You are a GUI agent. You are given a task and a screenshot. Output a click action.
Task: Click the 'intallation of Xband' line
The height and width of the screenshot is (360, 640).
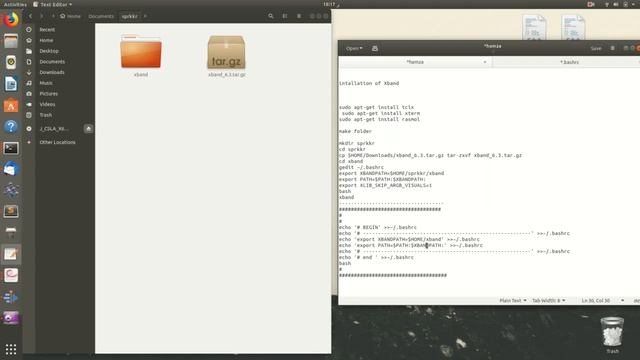pos(369,83)
